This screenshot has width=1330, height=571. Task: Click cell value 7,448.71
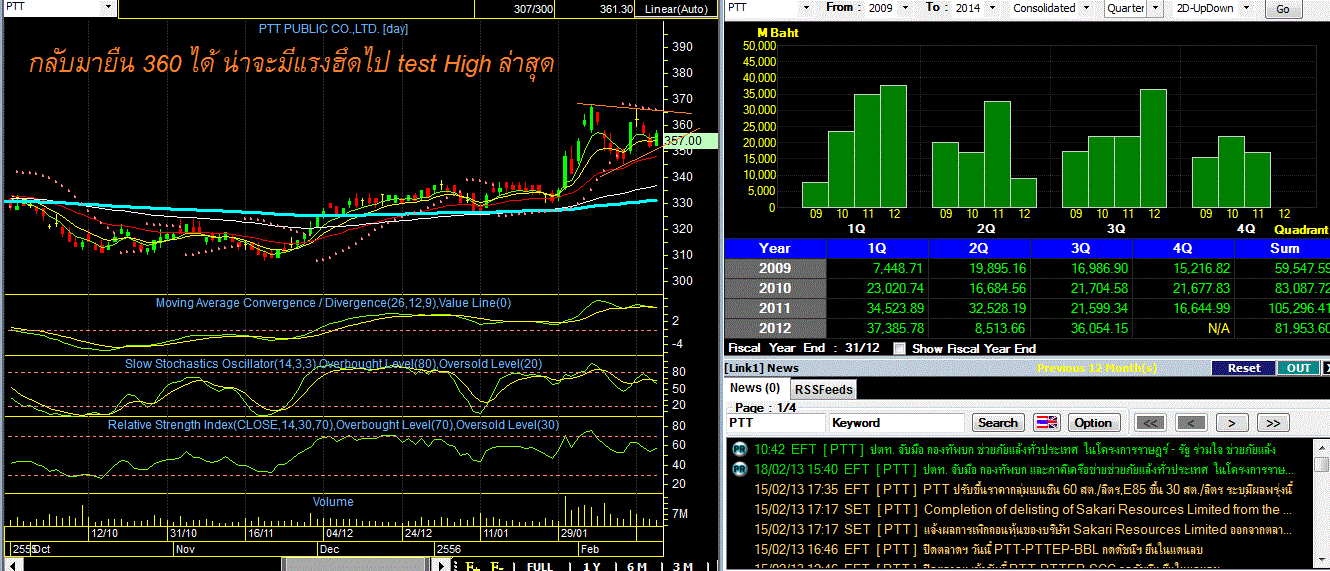point(899,268)
